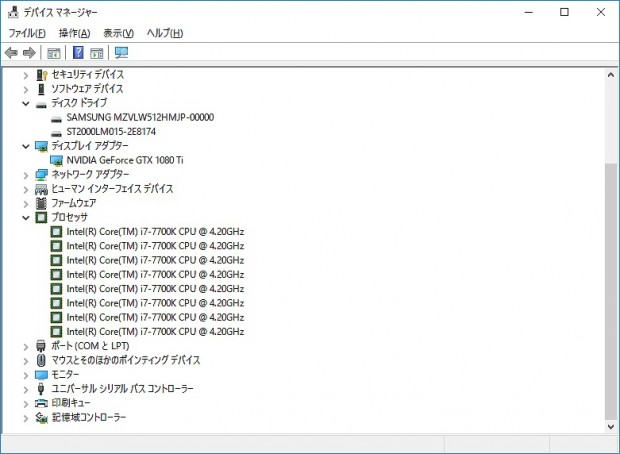Expand the ヒューマン インターフェイス デバイス node
The height and width of the screenshot is (454, 620).
click(26, 190)
